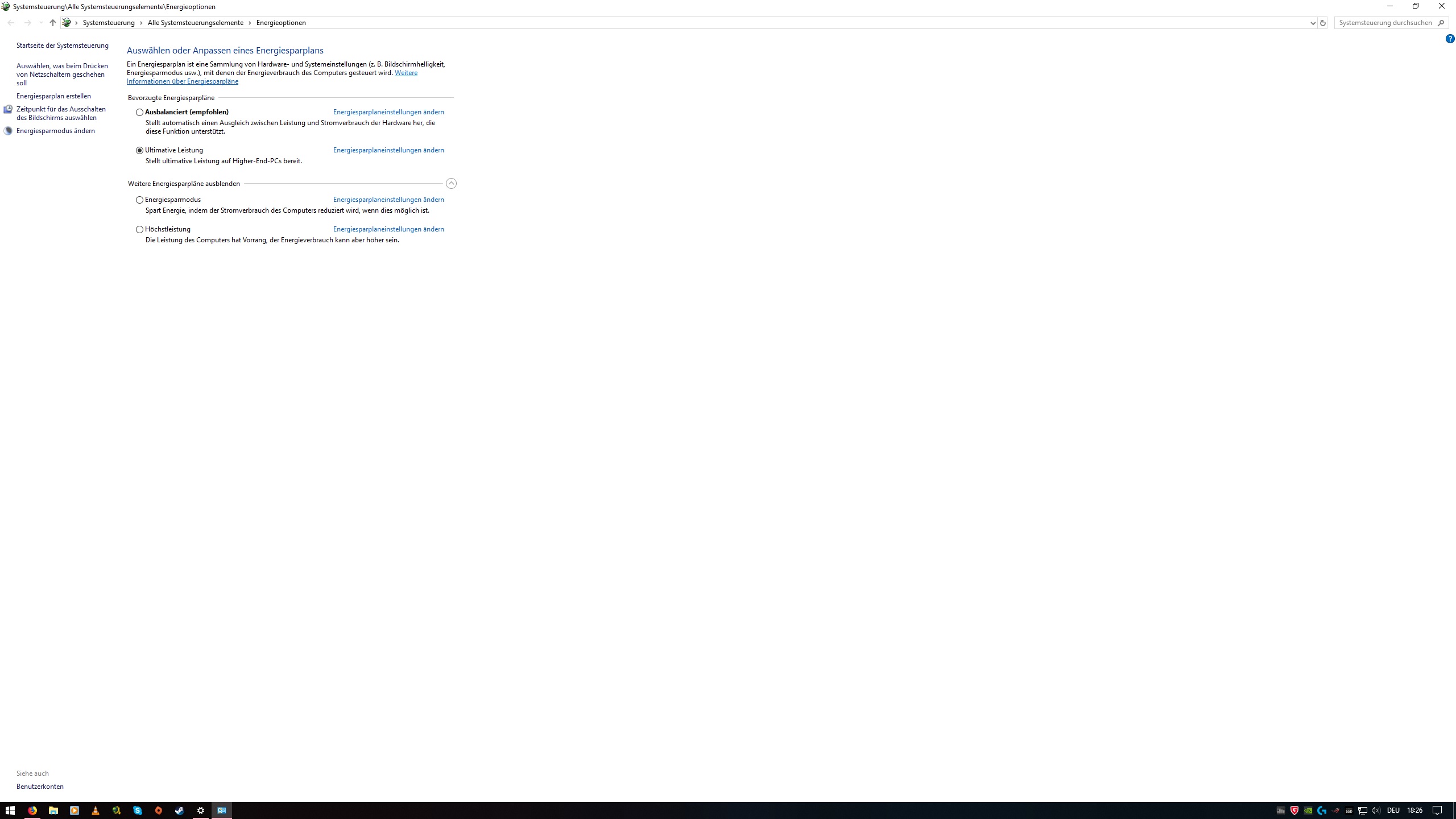
Task: Expand chevron after Alle Systemsteuerungselemente breadcrumb
Action: click(250, 23)
